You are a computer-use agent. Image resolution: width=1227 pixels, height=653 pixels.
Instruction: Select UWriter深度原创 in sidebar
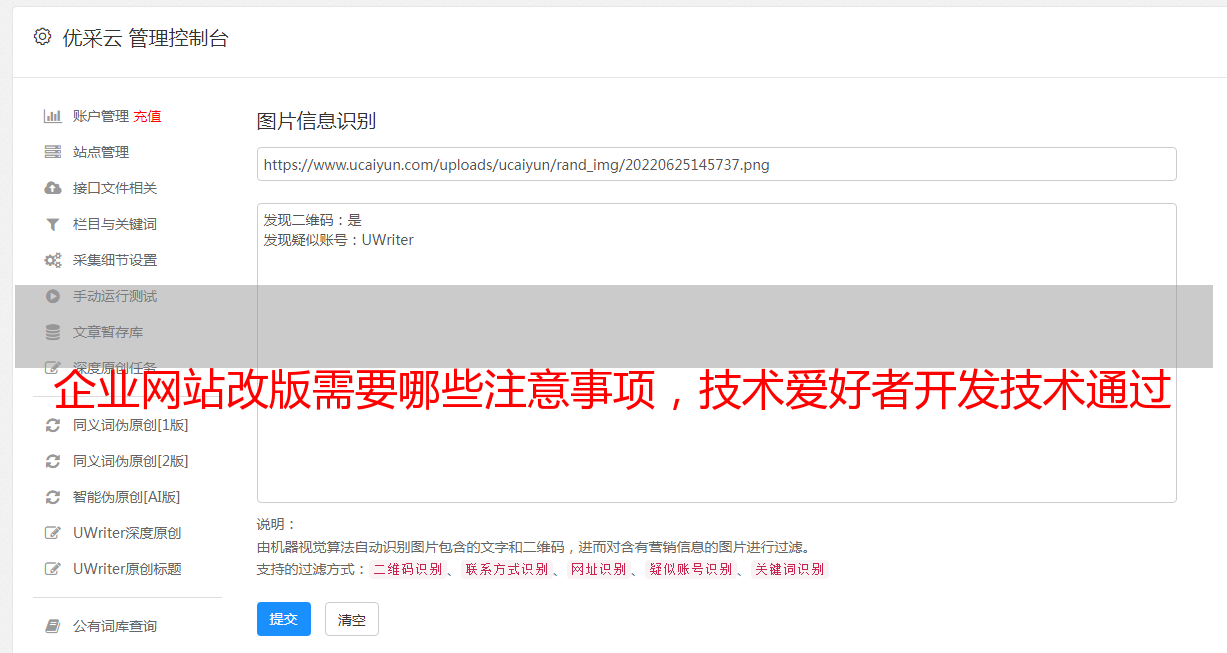click(x=127, y=533)
